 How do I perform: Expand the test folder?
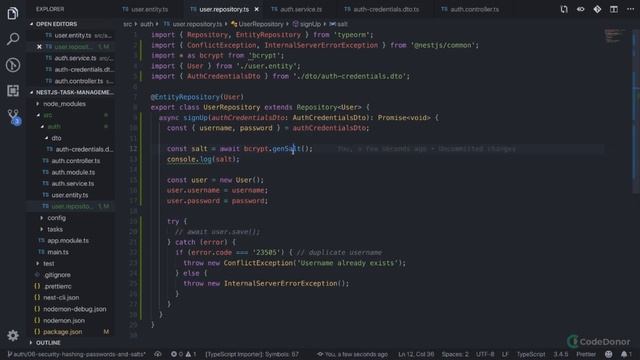(49, 264)
